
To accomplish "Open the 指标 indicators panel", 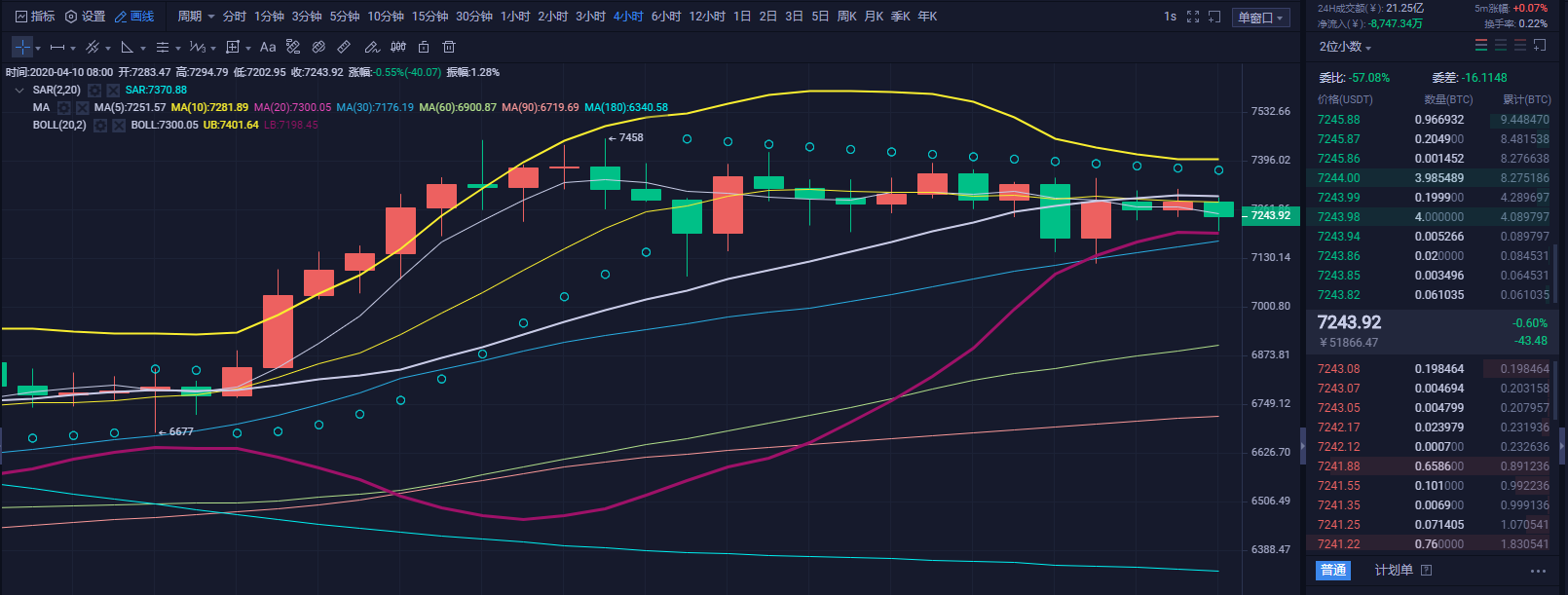I will click(x=35, y=17).
